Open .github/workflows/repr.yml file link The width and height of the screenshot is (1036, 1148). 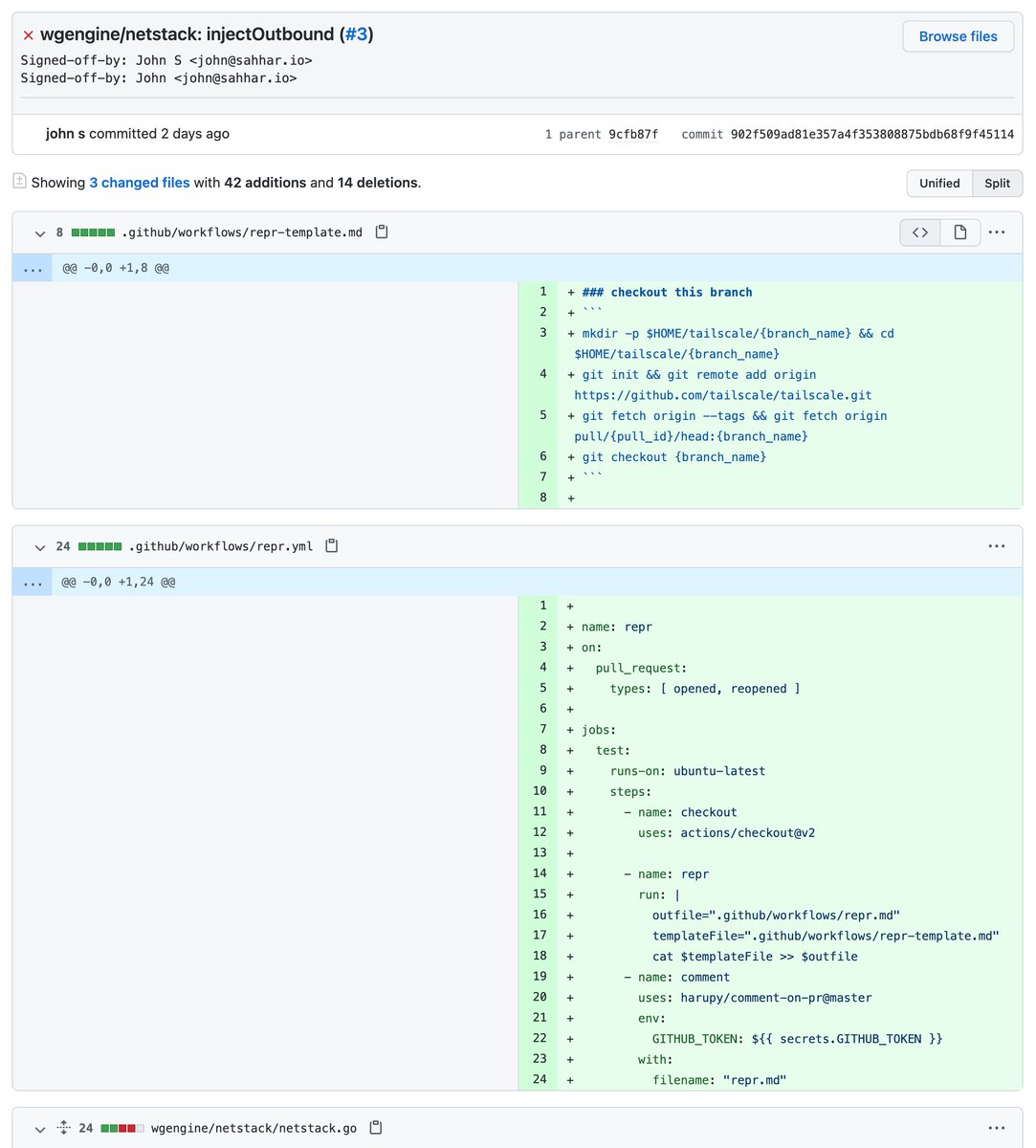tap(220, 546)
